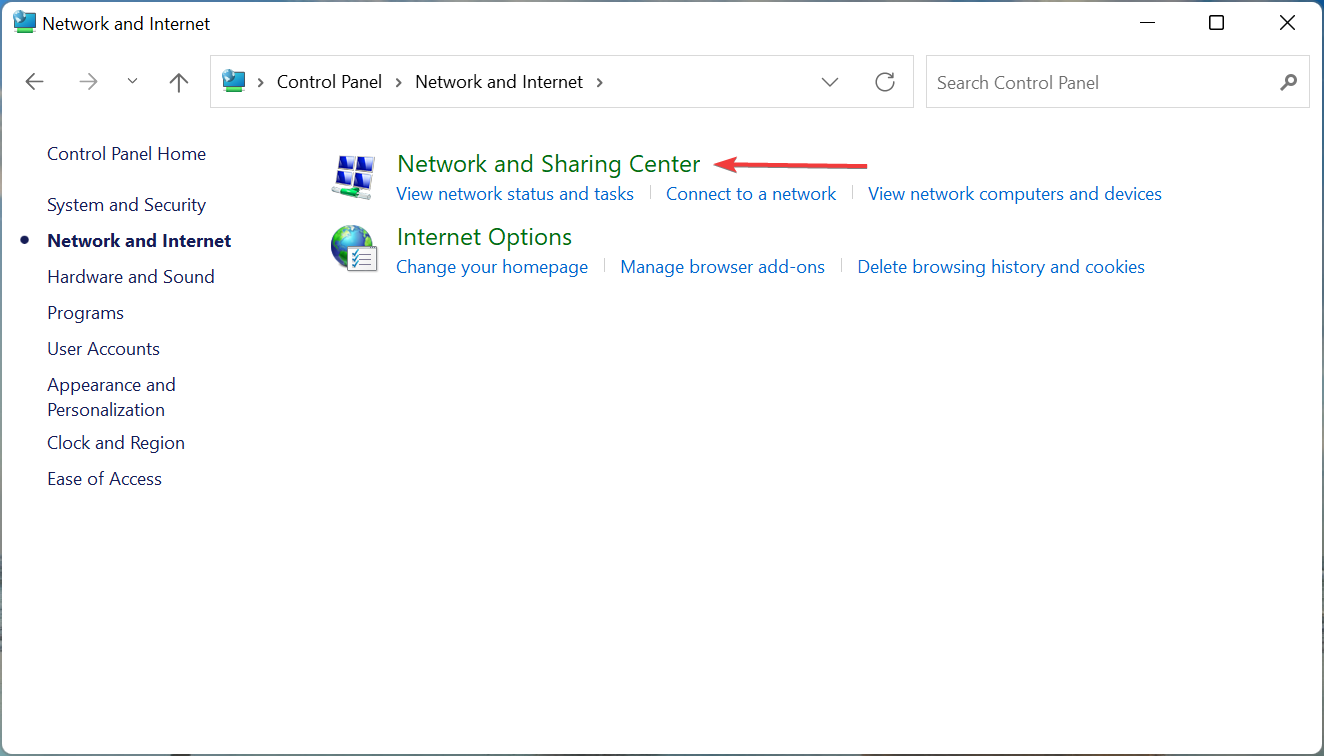Expand recent locations next to Forward arrow
This screenshot has height=756, width=1324.
[x=132, y=81]
